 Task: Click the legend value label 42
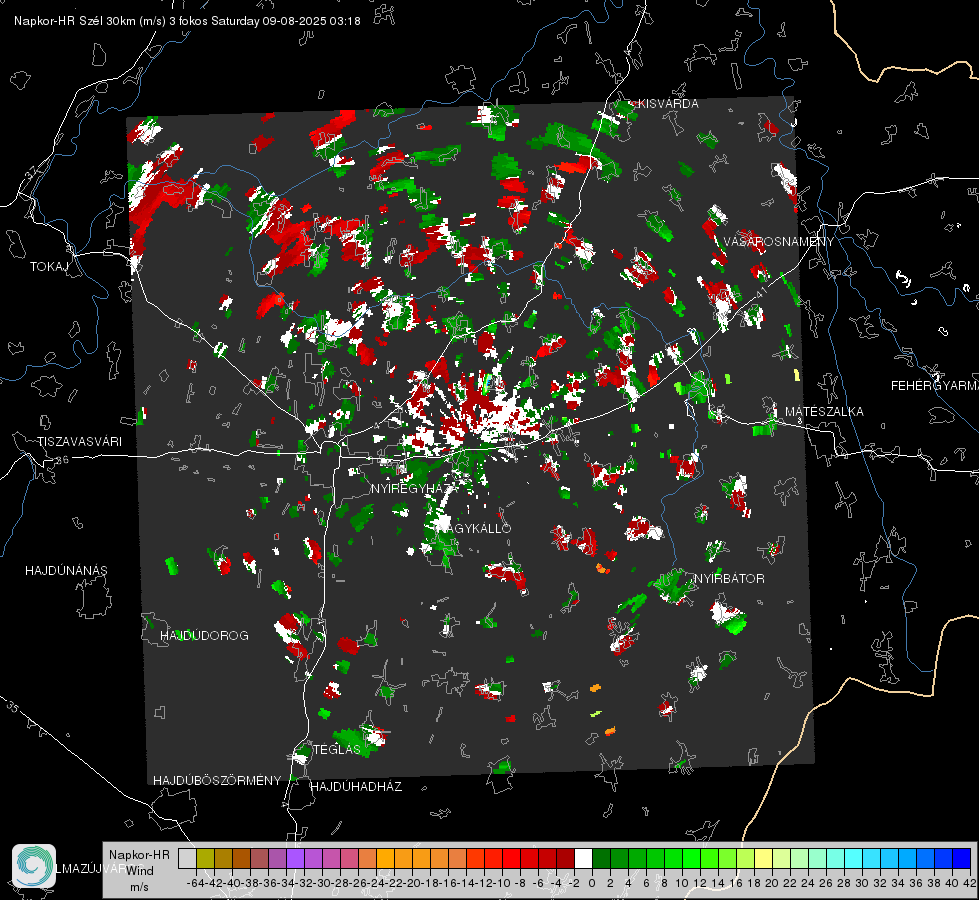[x=969, y=883]
